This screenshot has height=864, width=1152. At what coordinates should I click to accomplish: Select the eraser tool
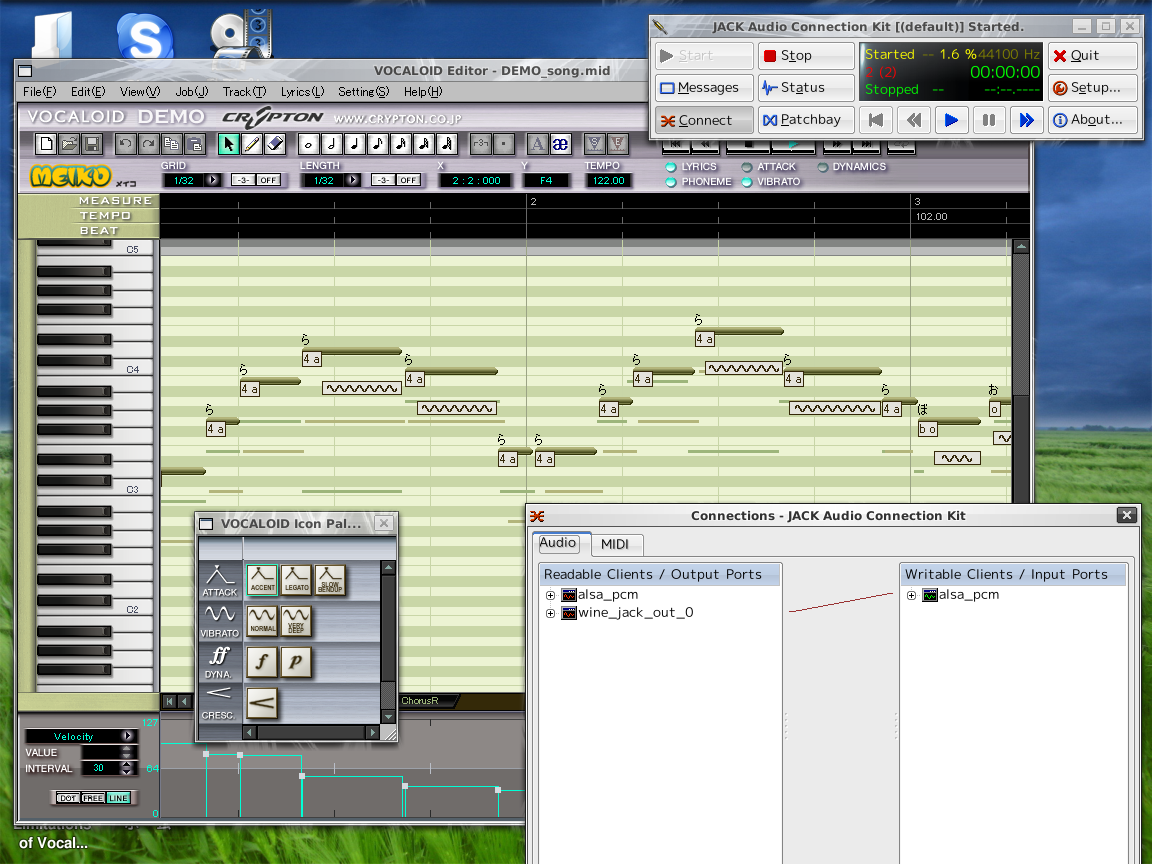point(275,143)
